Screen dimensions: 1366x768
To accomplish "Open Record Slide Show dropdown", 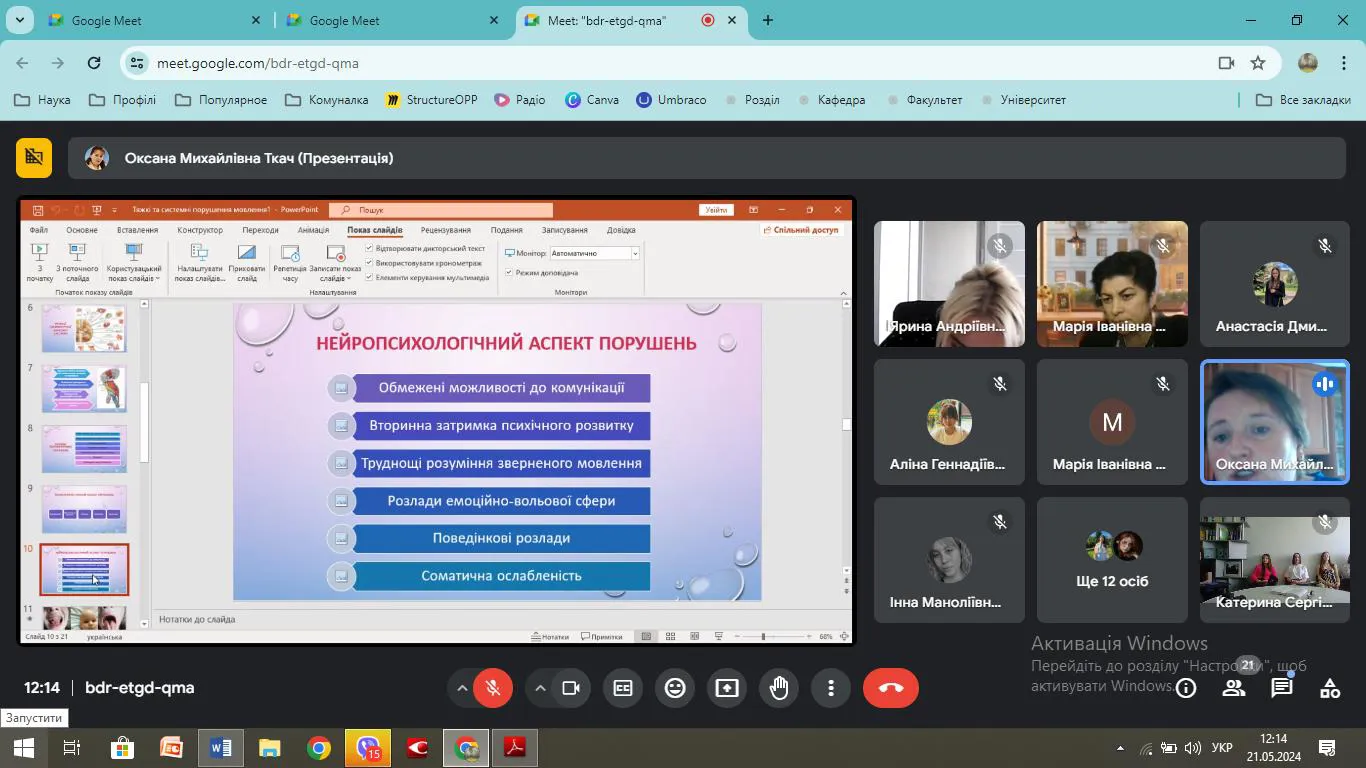I will click(335, 263).
